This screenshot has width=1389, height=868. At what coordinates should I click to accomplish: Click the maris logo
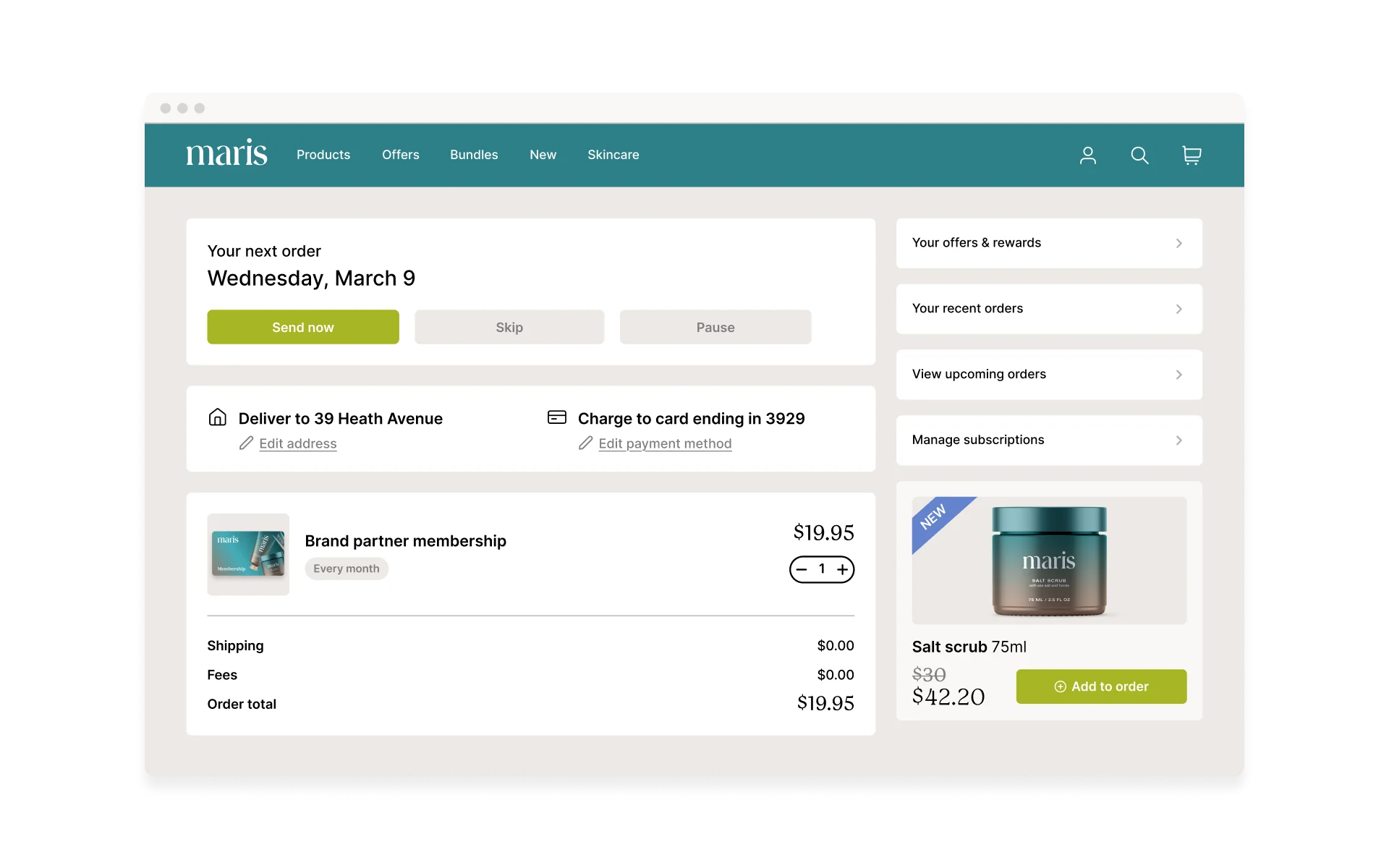[226, 153]
